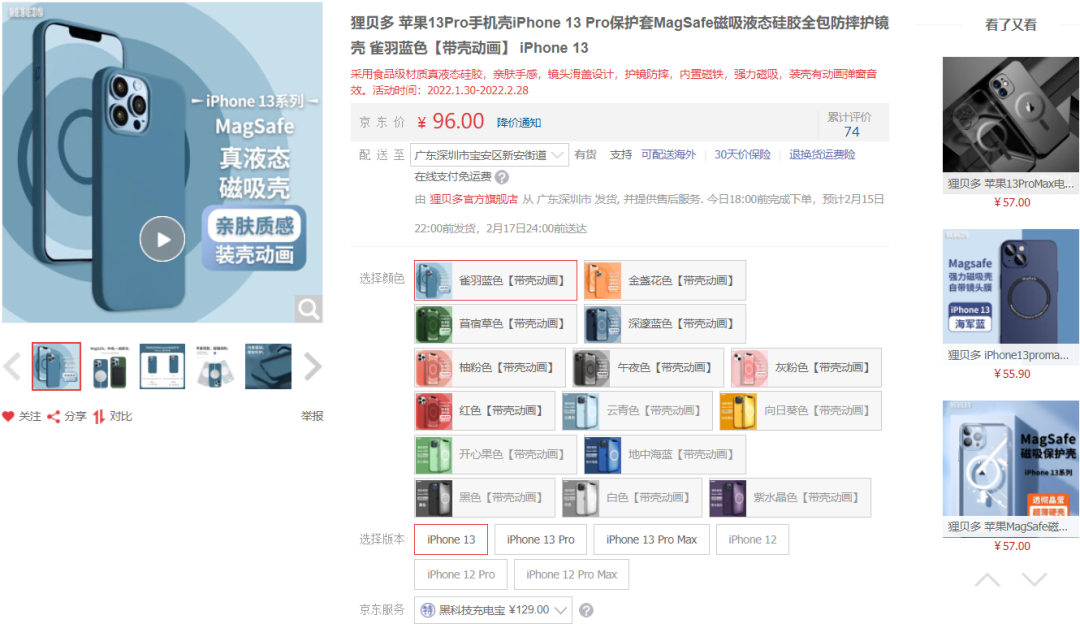Select color 深邃蓝色【带壳动画】
The height and width of the screenshot is (624, 1080).
[x=665, y=324]
